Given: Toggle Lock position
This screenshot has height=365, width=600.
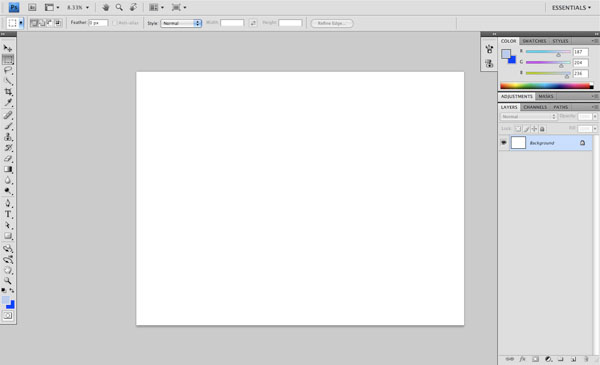Looking at the screenshot, I should coord(534,129).
